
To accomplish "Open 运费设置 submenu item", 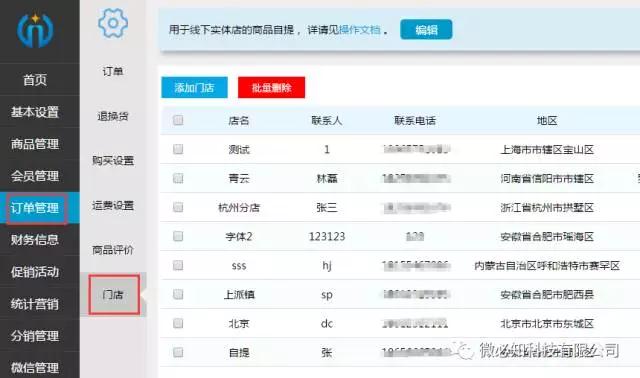I will coord(113,206).
